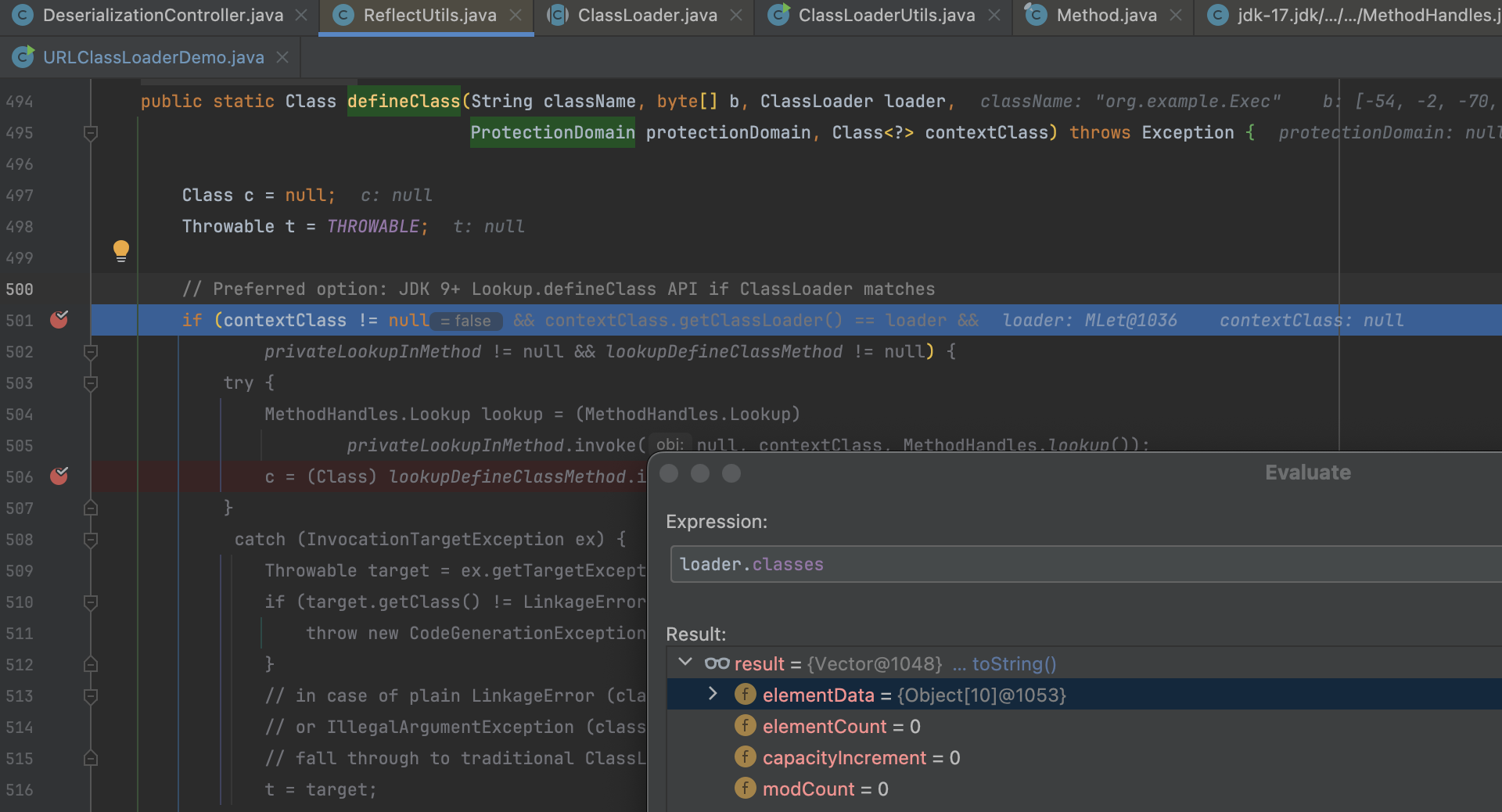Collapse the fold end marker at line 515

[91, 759]
